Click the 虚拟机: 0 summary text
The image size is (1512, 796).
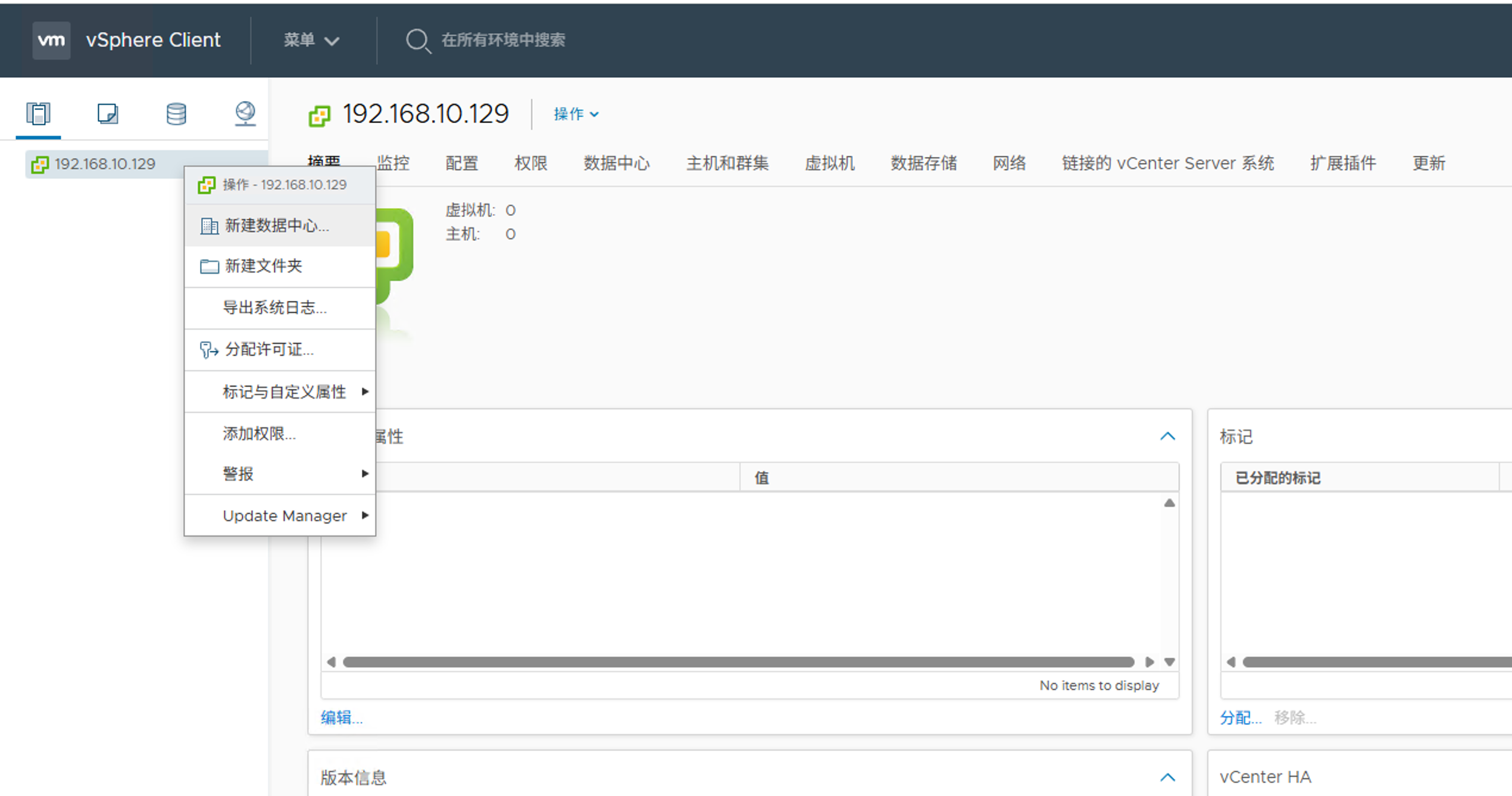(x=480, y=210)
